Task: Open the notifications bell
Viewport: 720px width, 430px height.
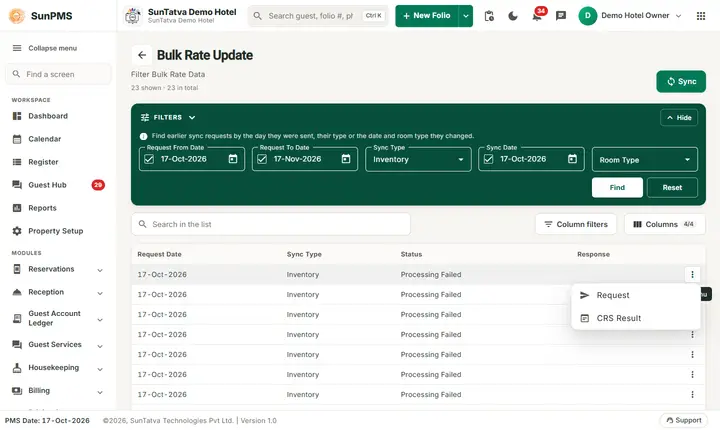Action: click(537, 16)
